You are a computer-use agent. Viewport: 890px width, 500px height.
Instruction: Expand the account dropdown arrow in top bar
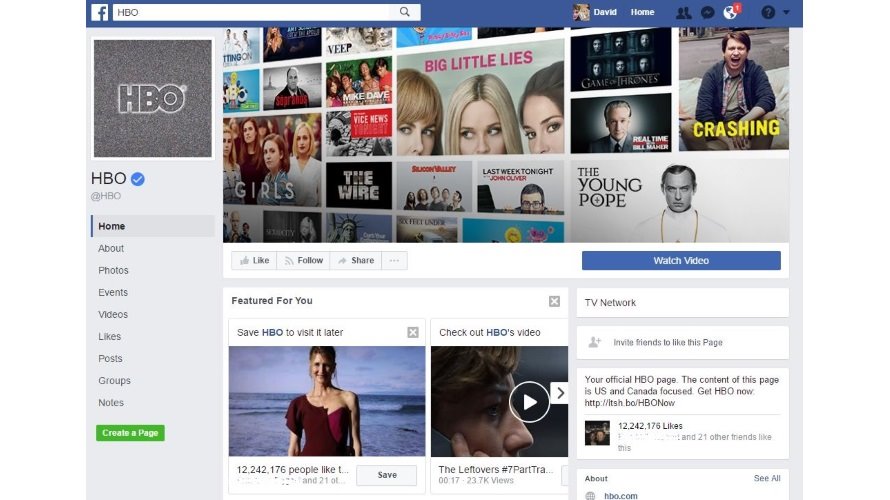786,12
